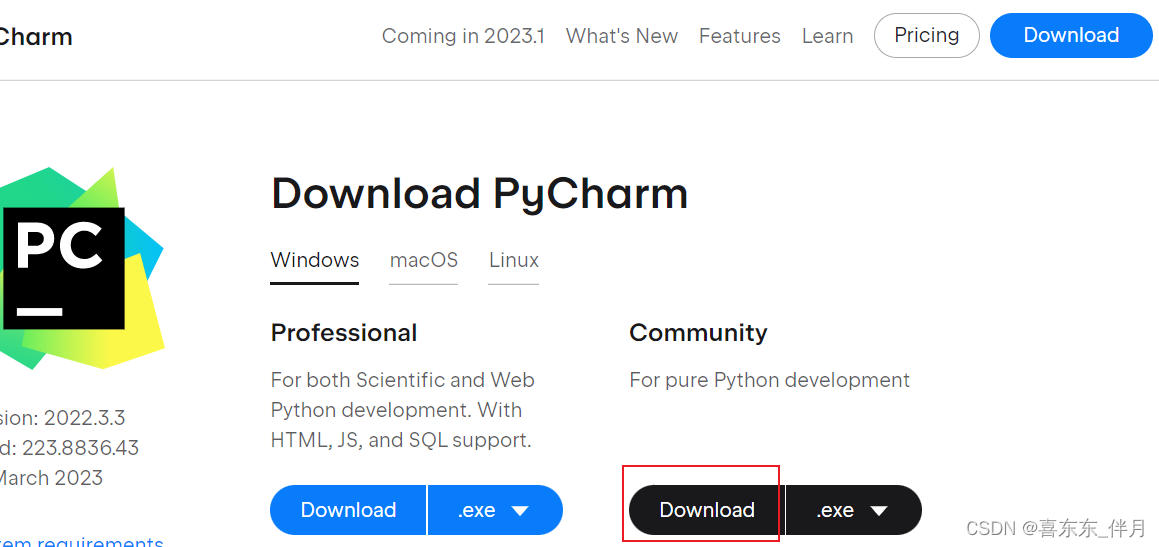The width and height of the screenshot is (1159, 547).
Task: Select the Windows tab
Action: pos(315,261)
